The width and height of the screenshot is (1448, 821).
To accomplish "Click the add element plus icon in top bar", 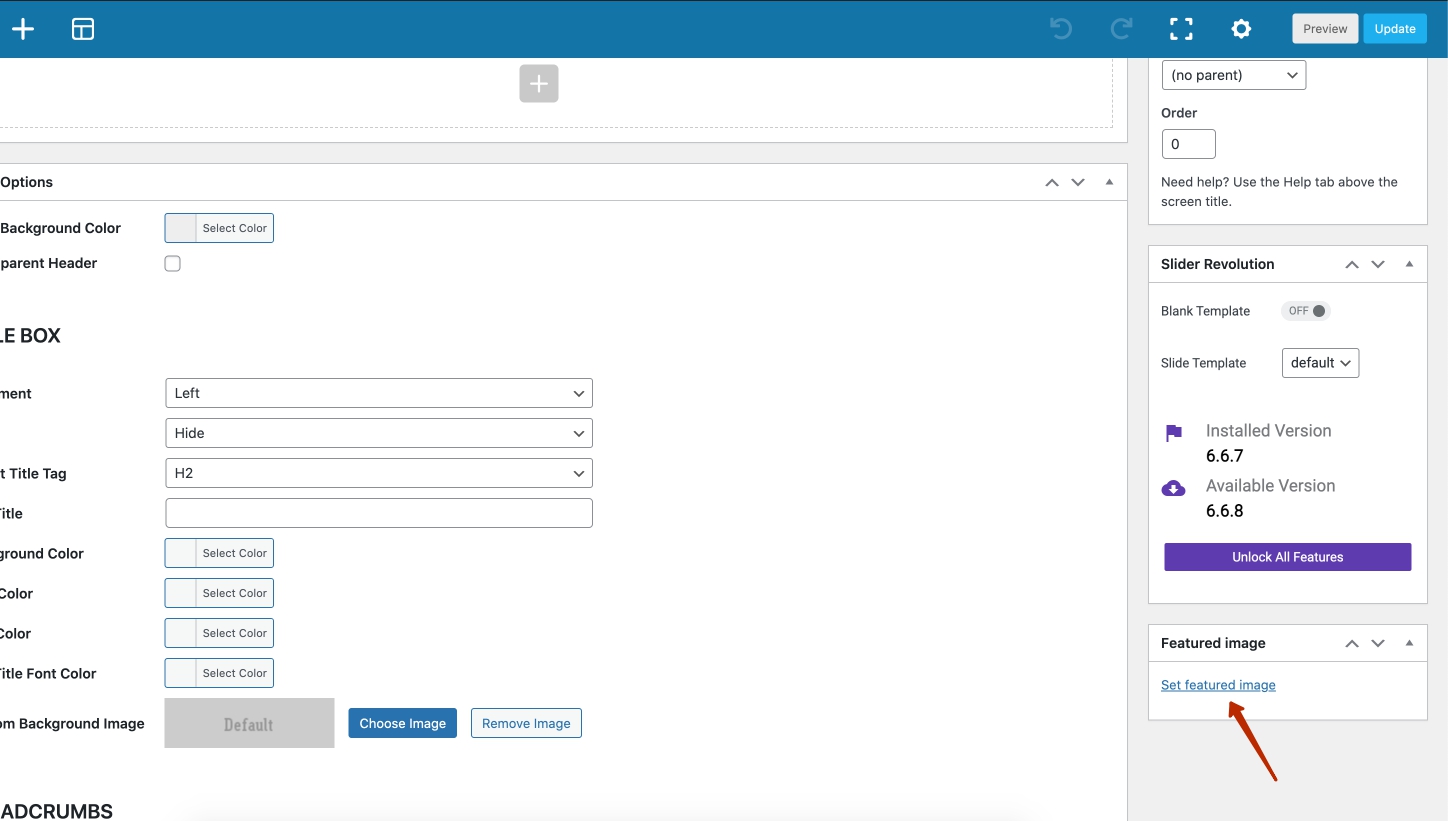I will 22,29.
